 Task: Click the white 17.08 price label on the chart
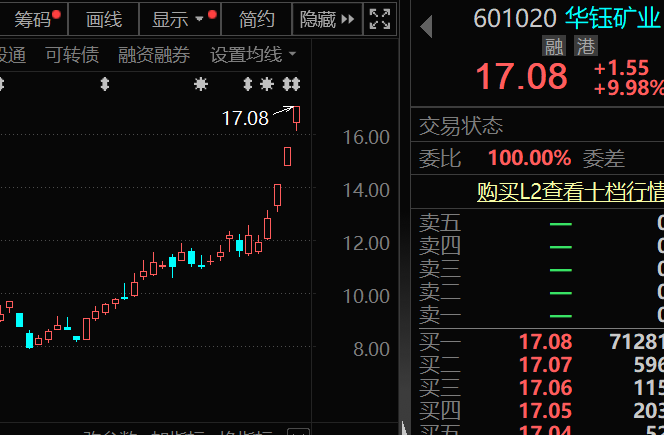(245, 118)
